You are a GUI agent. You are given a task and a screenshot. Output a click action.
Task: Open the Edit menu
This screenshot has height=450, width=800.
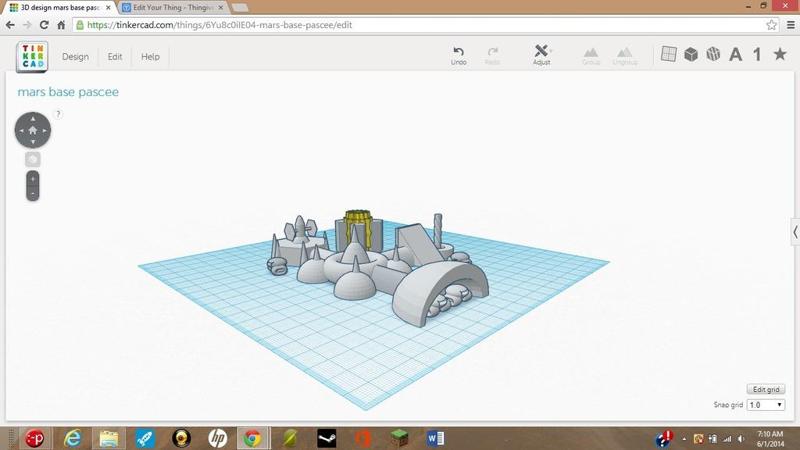(115, 57)
